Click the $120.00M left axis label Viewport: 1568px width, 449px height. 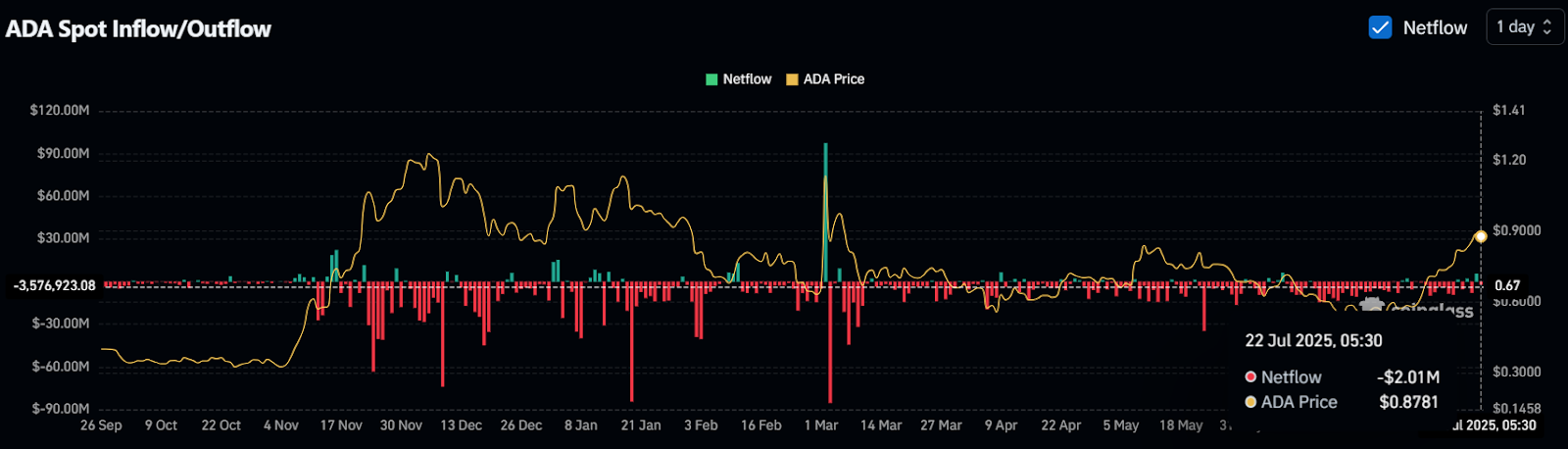pyautogui.click(x=60, y=111)
